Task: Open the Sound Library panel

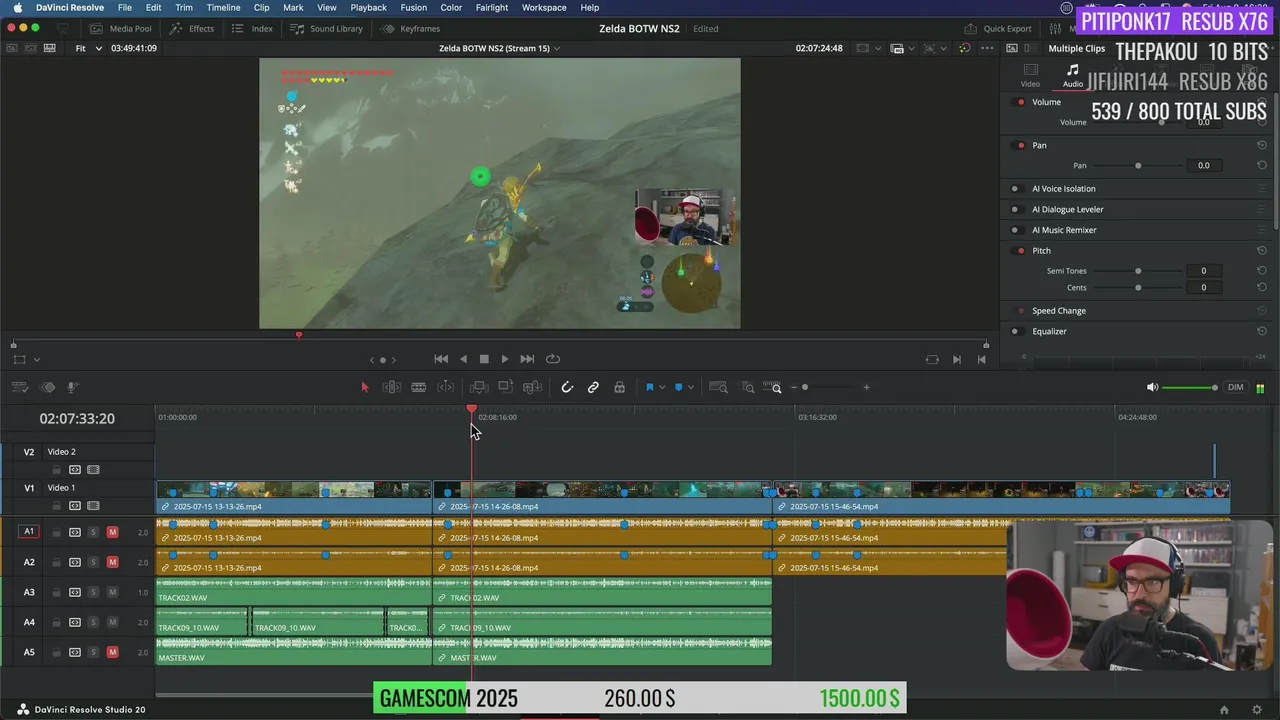Action: point(327,29)
